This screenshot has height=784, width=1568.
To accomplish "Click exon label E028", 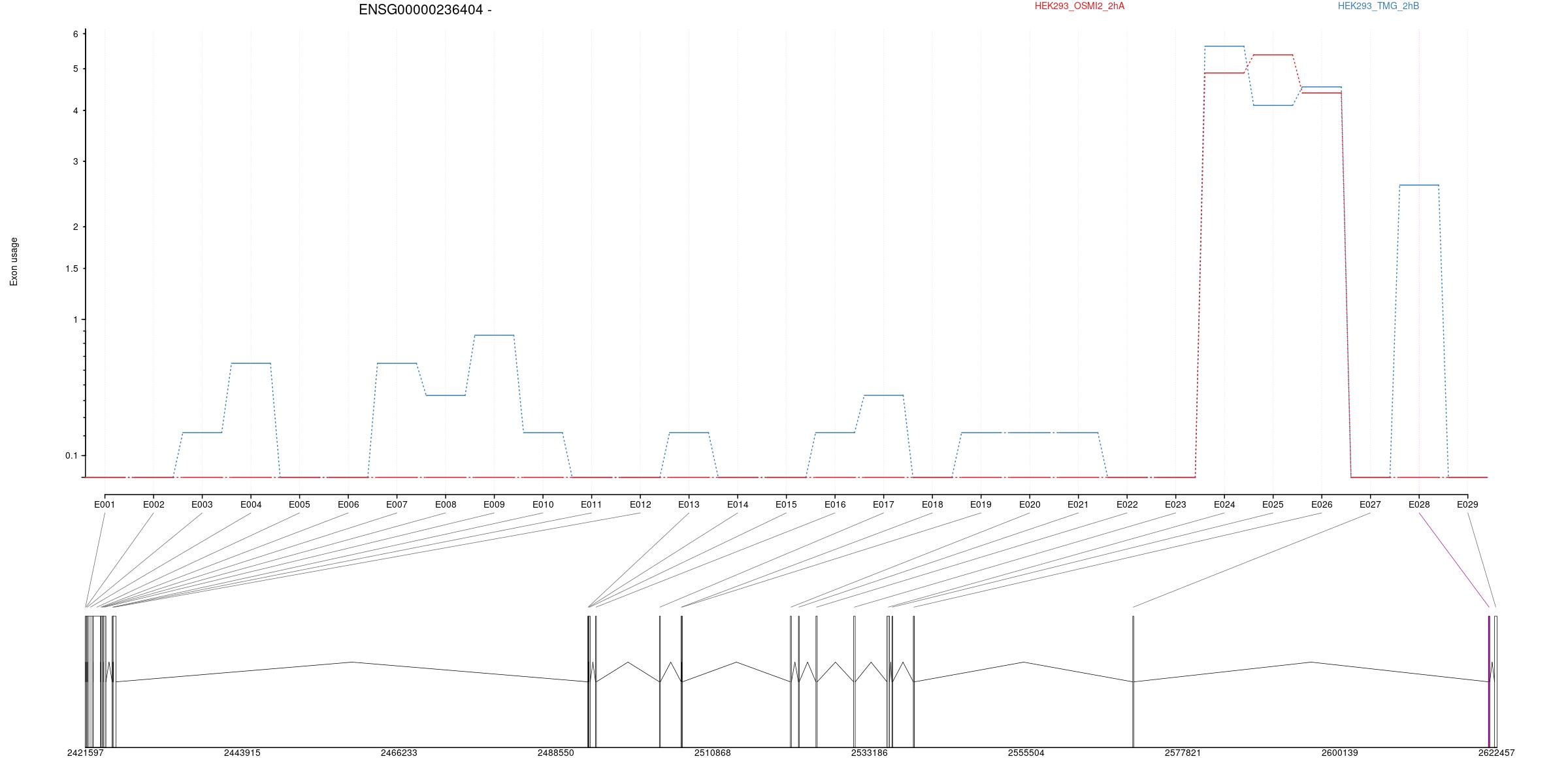I will pos(1419,504).
